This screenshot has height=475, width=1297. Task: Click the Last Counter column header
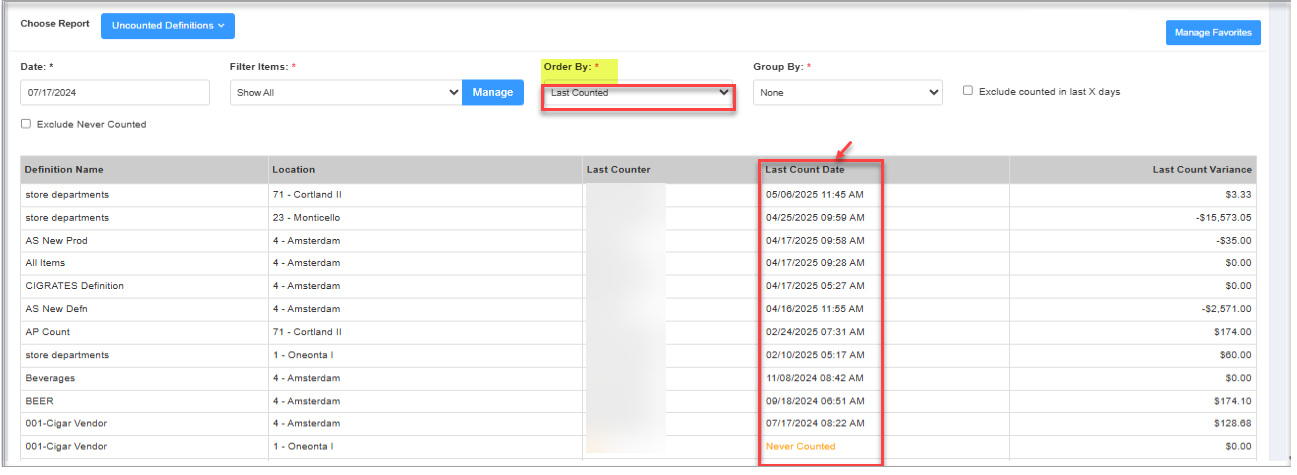tap(618, 170)
